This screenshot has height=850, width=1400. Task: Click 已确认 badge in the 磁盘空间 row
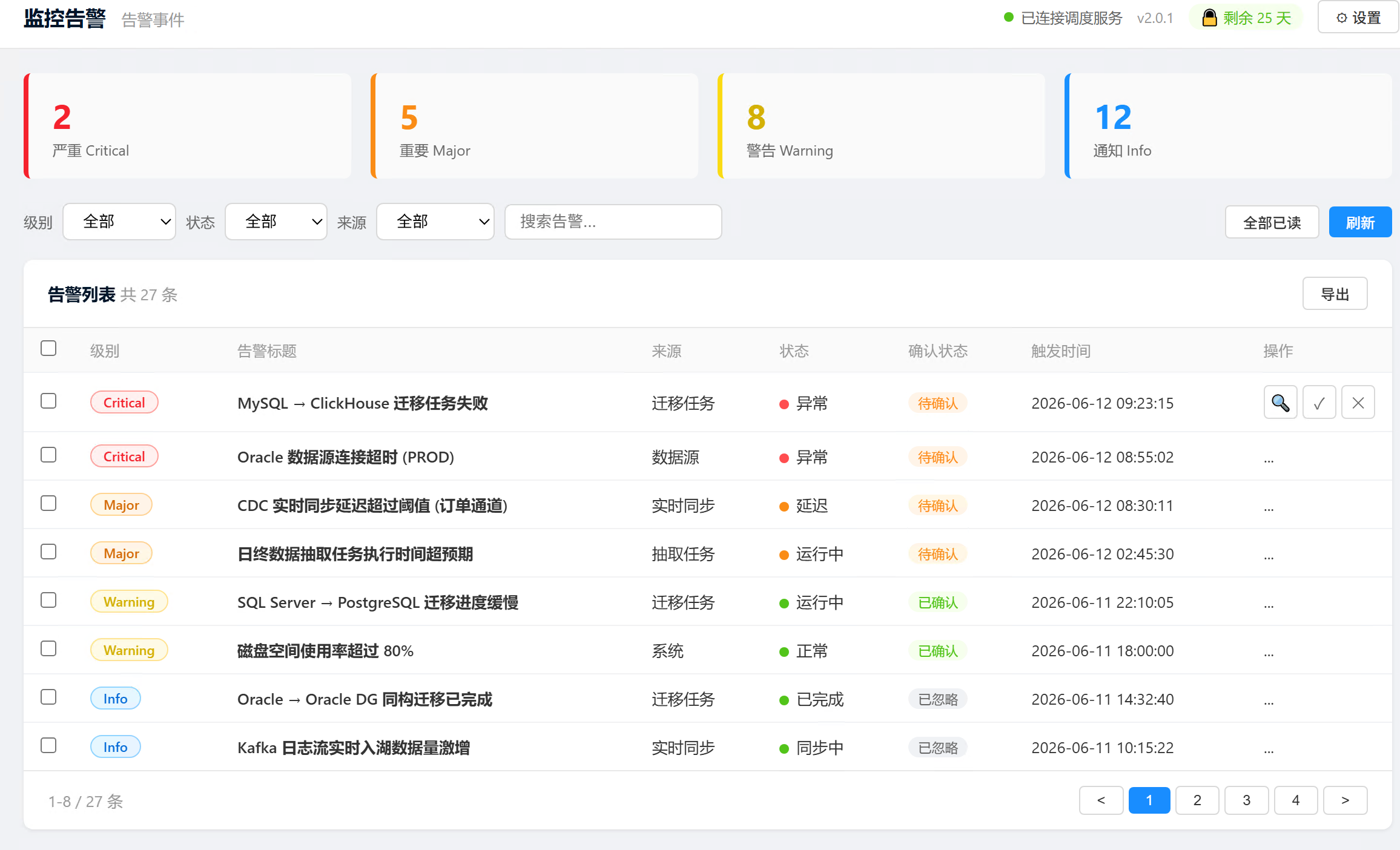(938, 651)
